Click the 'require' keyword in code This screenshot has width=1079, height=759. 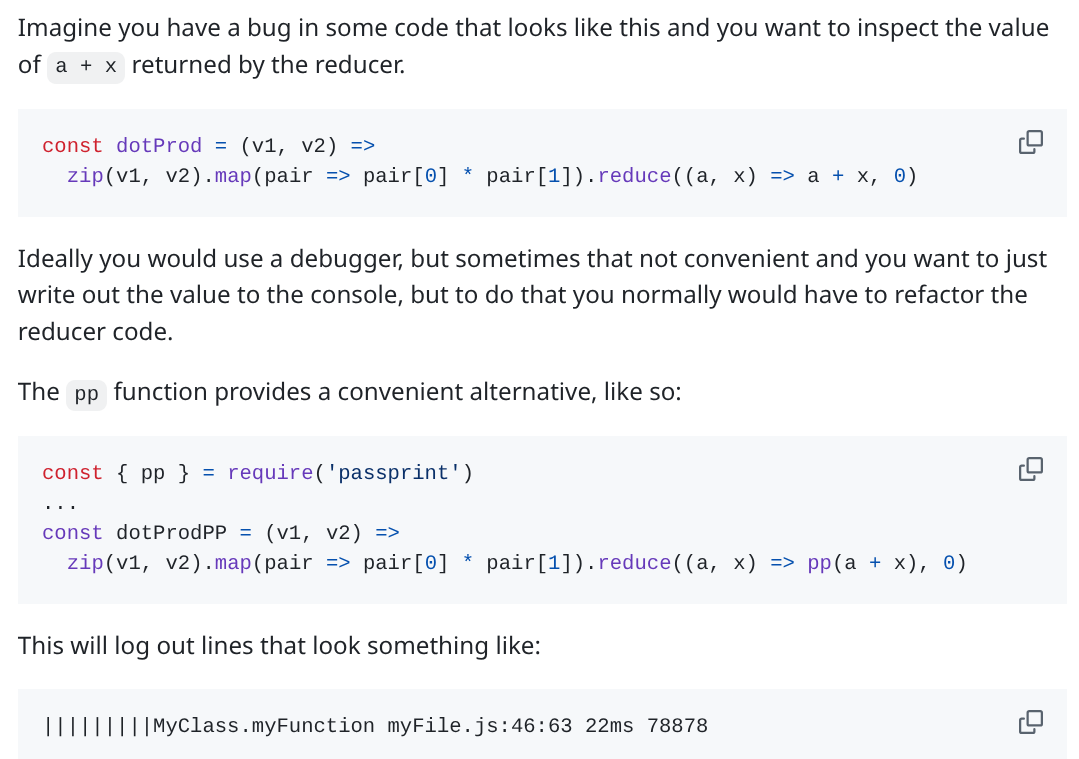(270, 473)
